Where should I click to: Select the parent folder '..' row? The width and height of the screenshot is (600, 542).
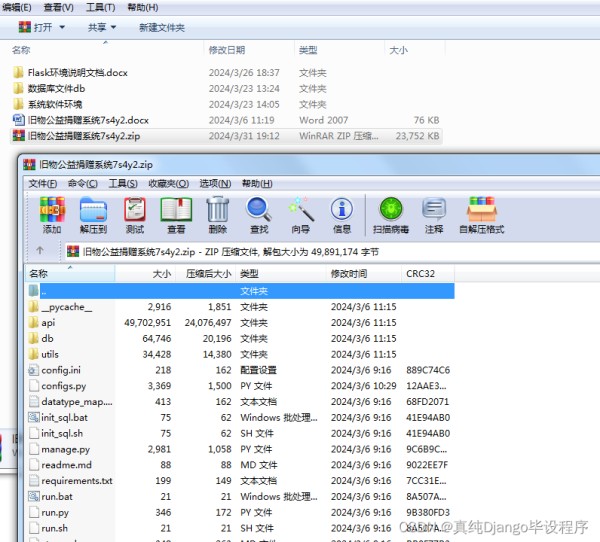241,291
